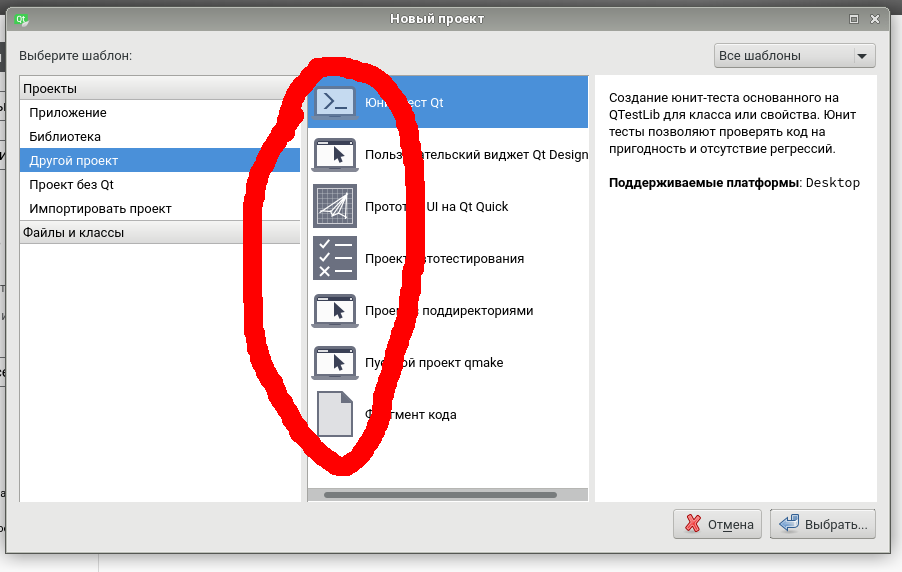
Task: Select Приложение category
Action: tap(160, 113)
